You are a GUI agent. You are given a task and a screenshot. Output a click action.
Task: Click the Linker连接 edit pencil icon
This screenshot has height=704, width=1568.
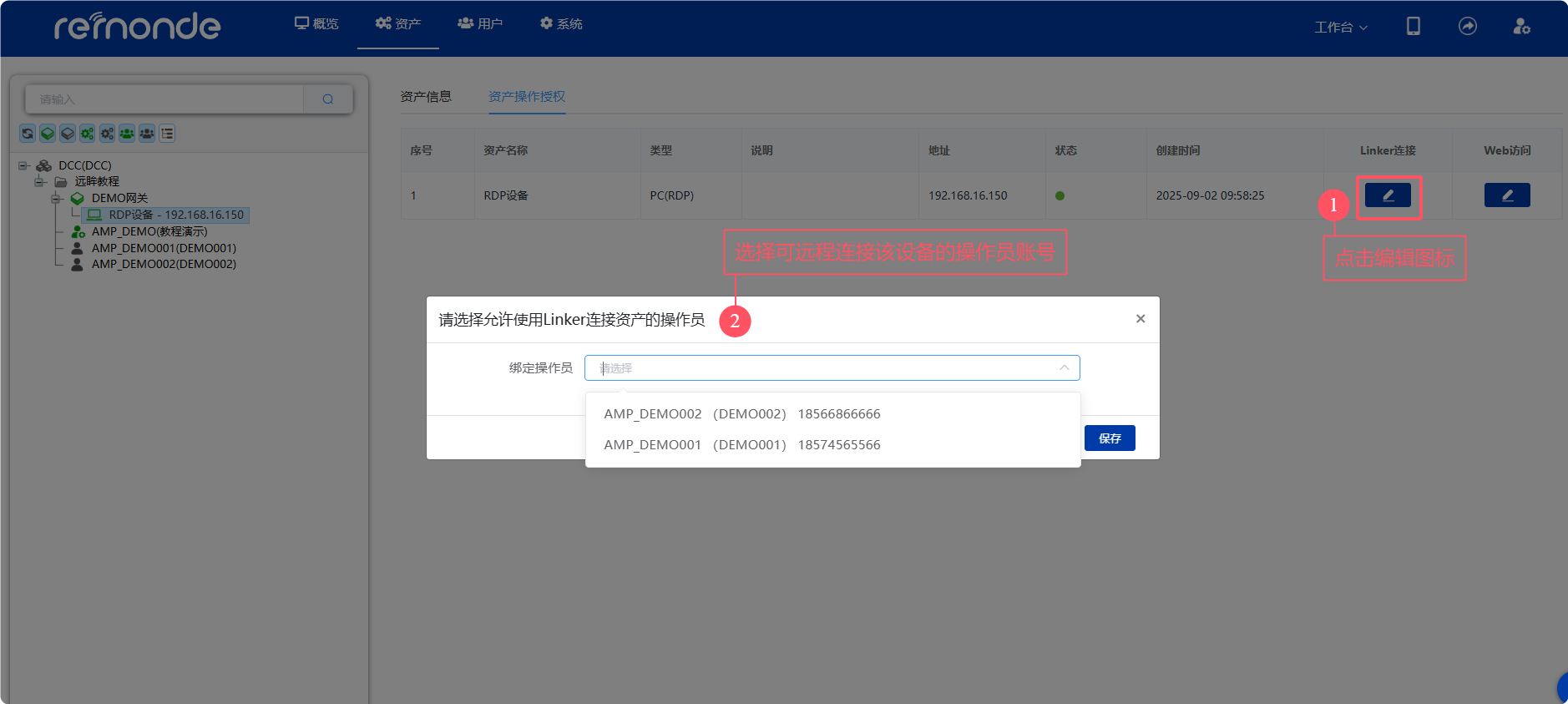(x=1388, y=195)
